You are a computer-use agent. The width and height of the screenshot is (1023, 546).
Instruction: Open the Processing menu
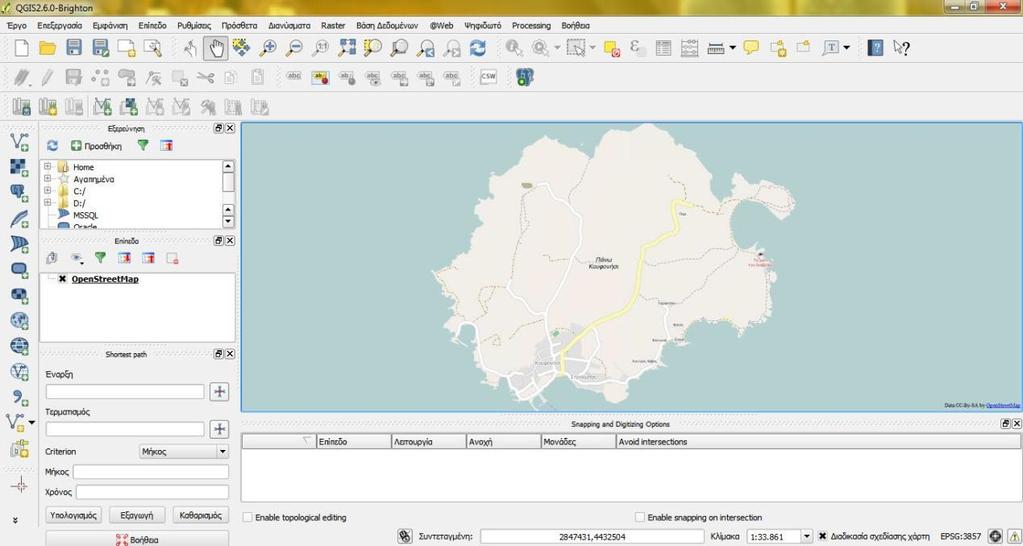pyautogui.click(x=531, y=25)
